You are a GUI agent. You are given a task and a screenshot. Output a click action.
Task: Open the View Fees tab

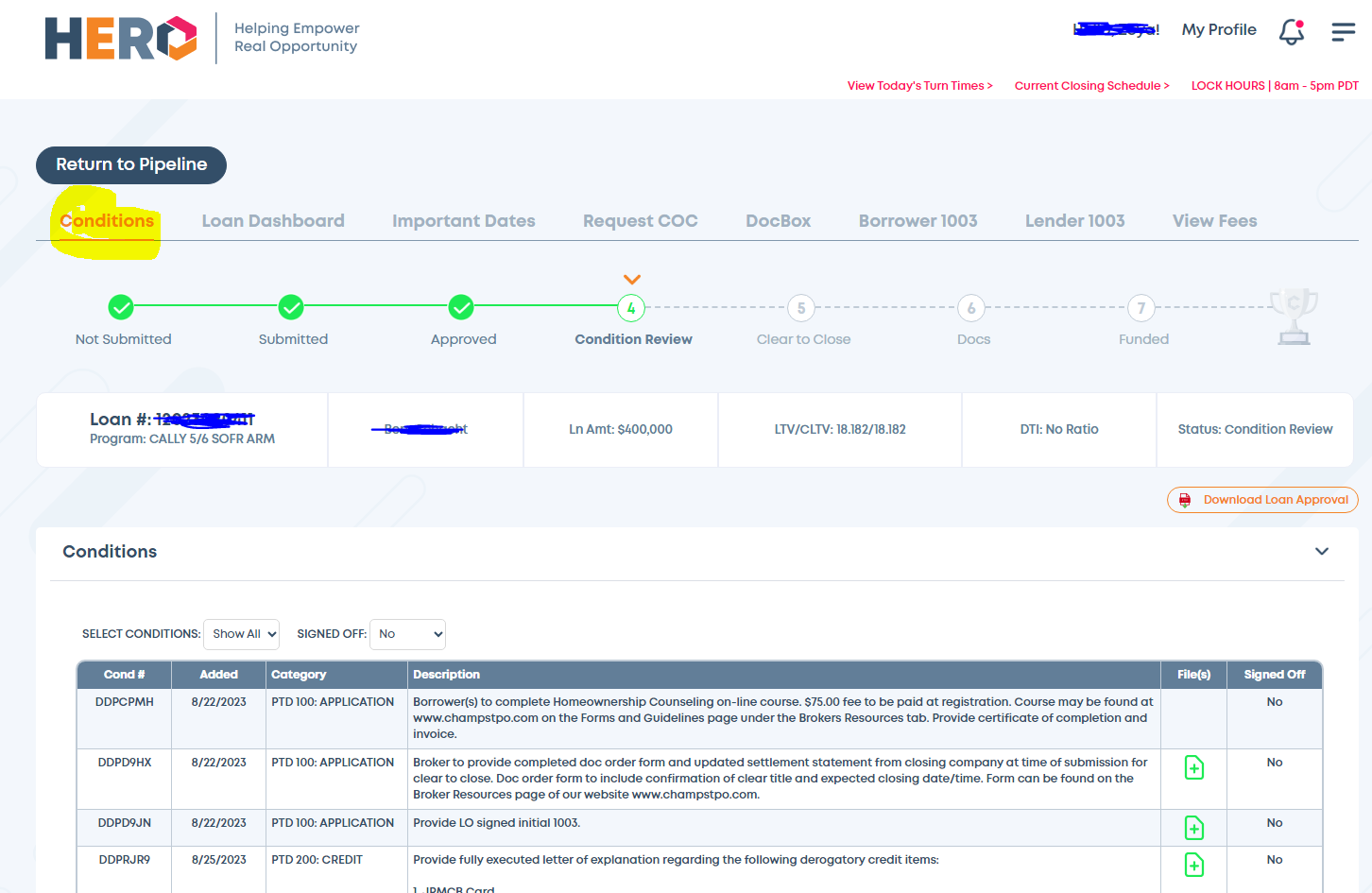[x=1215, y=220]
